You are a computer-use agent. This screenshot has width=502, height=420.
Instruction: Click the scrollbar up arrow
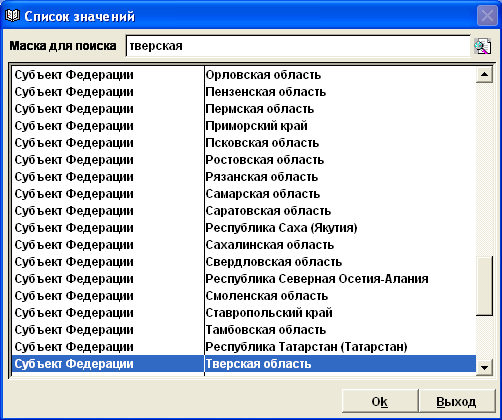click(x=484, y=74)
